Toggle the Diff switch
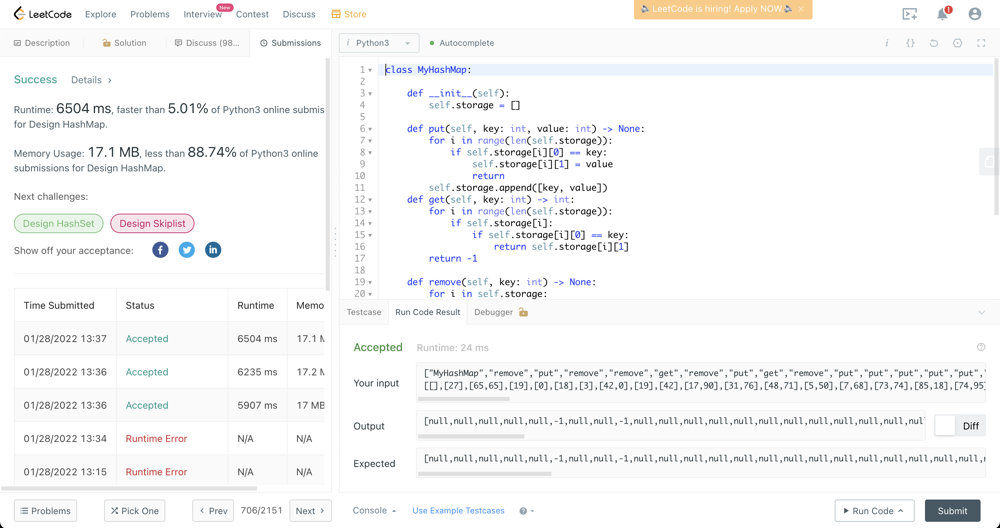Image resolution: width=1000 pixels, height=528 pixels. (945, 426)
